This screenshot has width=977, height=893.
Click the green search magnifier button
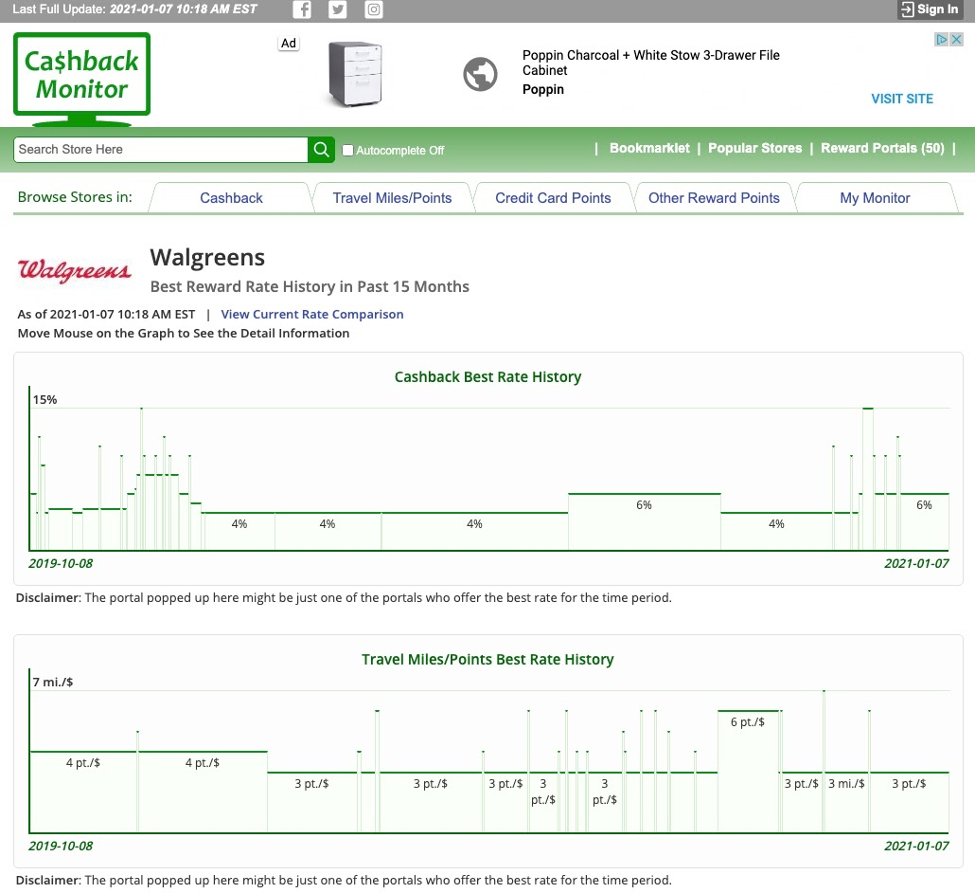click(x=321, y=149)
